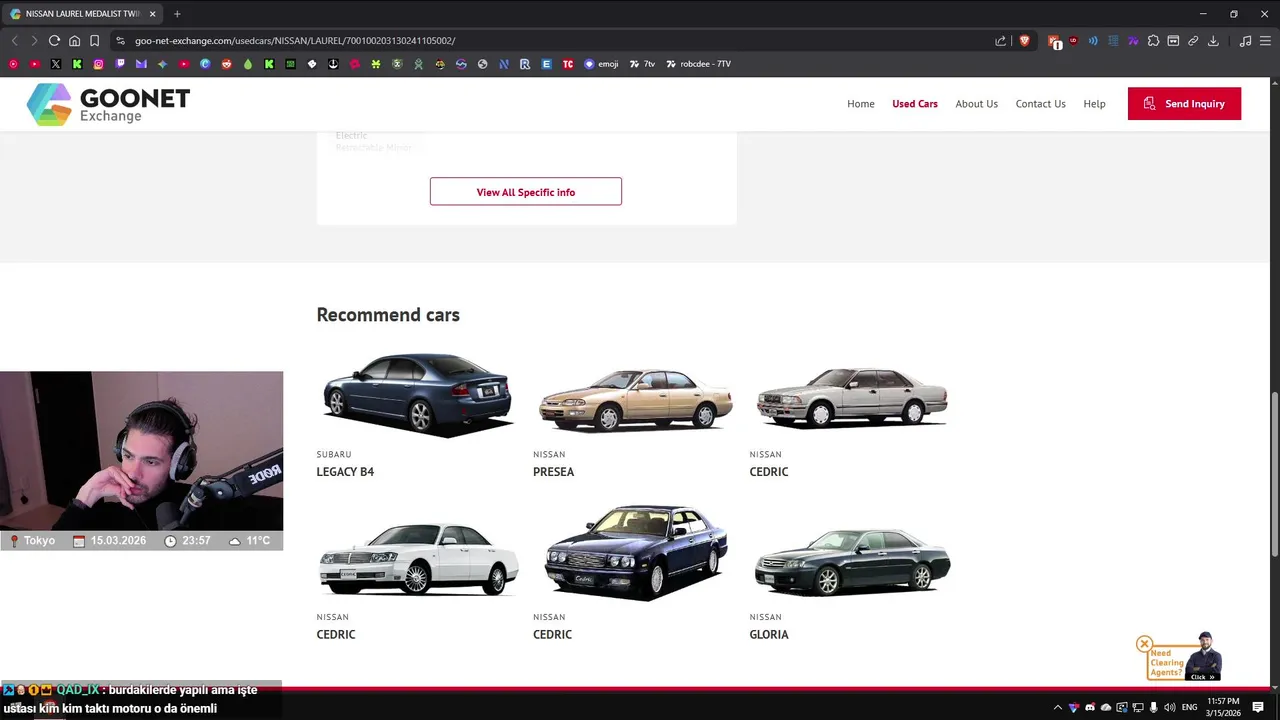
Task: Open a new browser tab
Action: click(177, 14)
